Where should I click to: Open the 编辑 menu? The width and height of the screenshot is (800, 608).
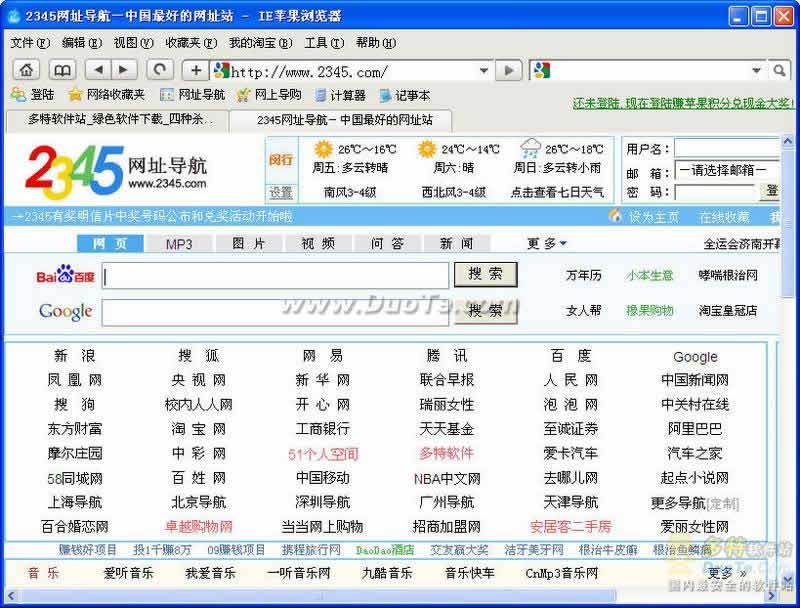[82, 43]
